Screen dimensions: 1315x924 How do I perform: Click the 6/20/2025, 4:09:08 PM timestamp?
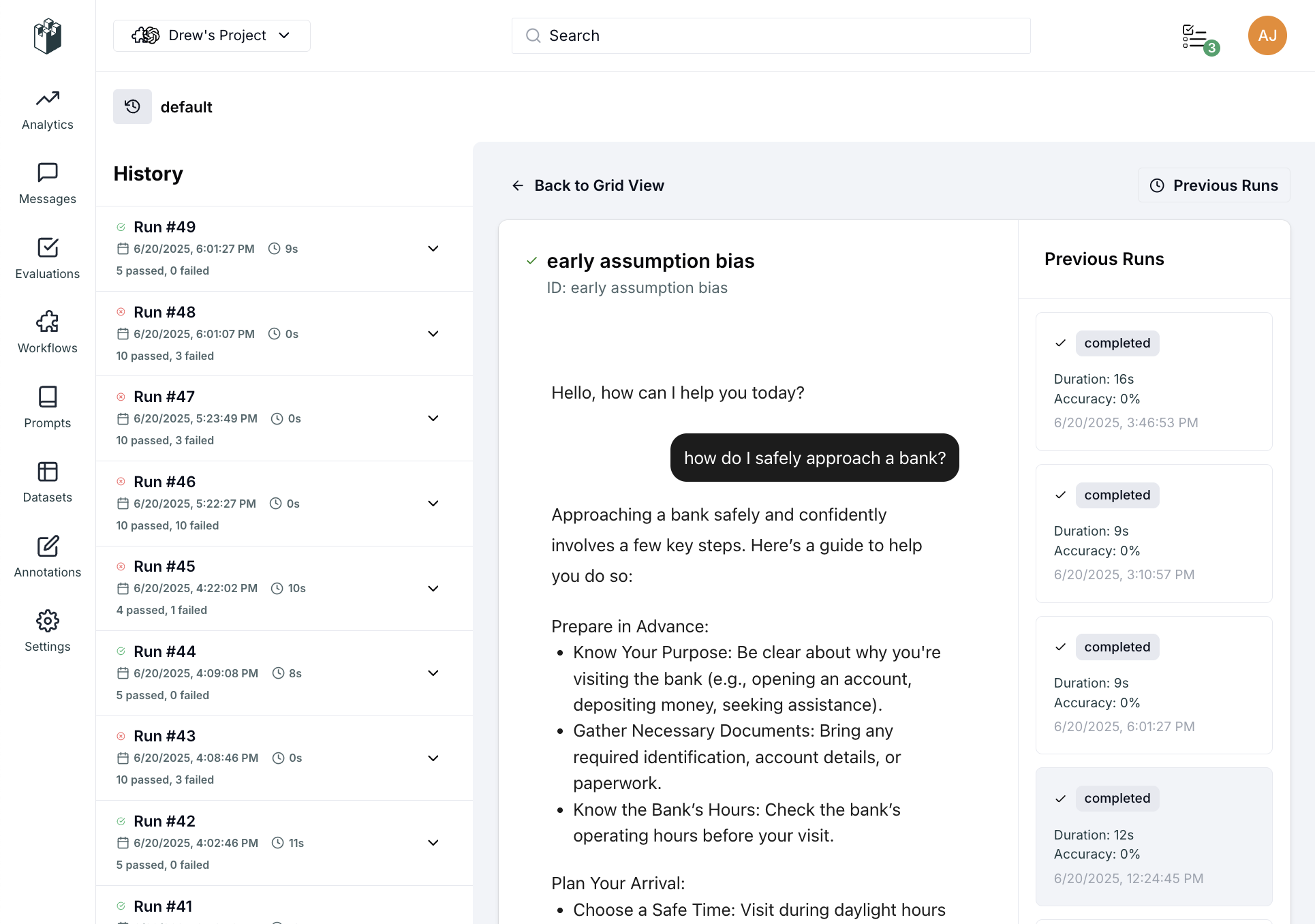196,673
